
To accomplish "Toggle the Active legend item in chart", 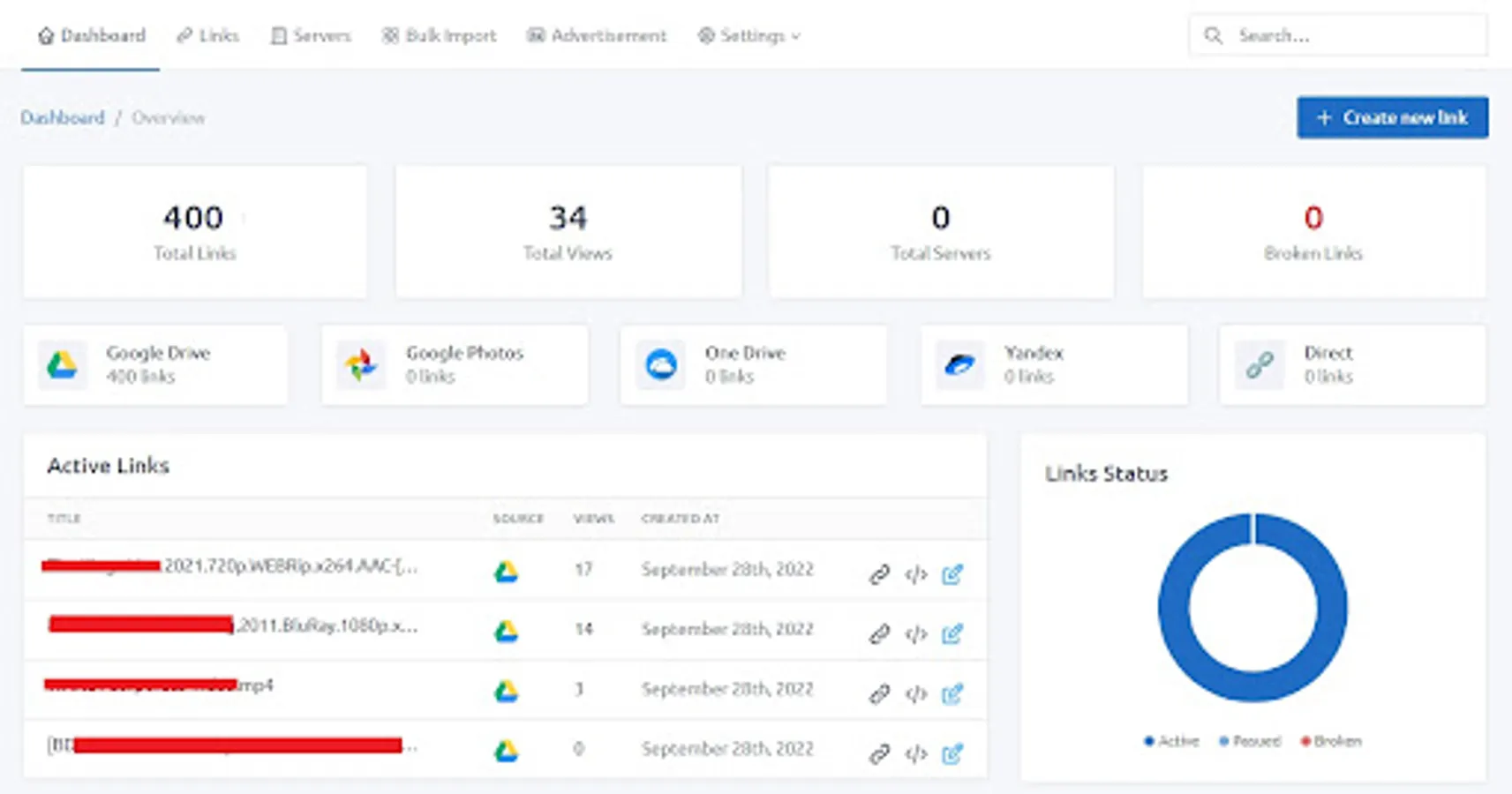I will click(1171, 741).
